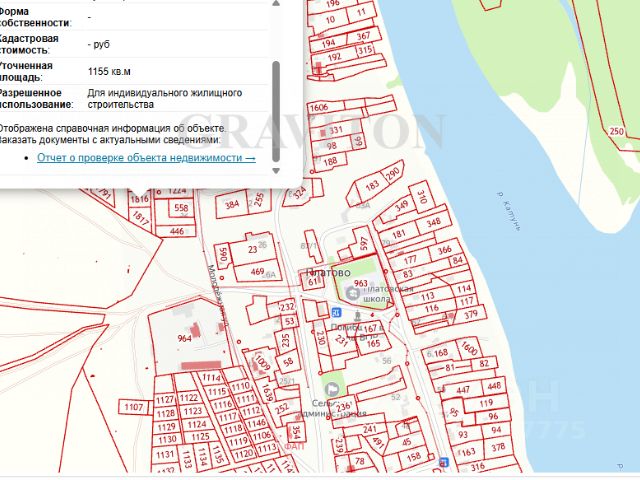Select parcel 177
The height and width of the screenshot is (480, 640).
[x=410, y=259]
